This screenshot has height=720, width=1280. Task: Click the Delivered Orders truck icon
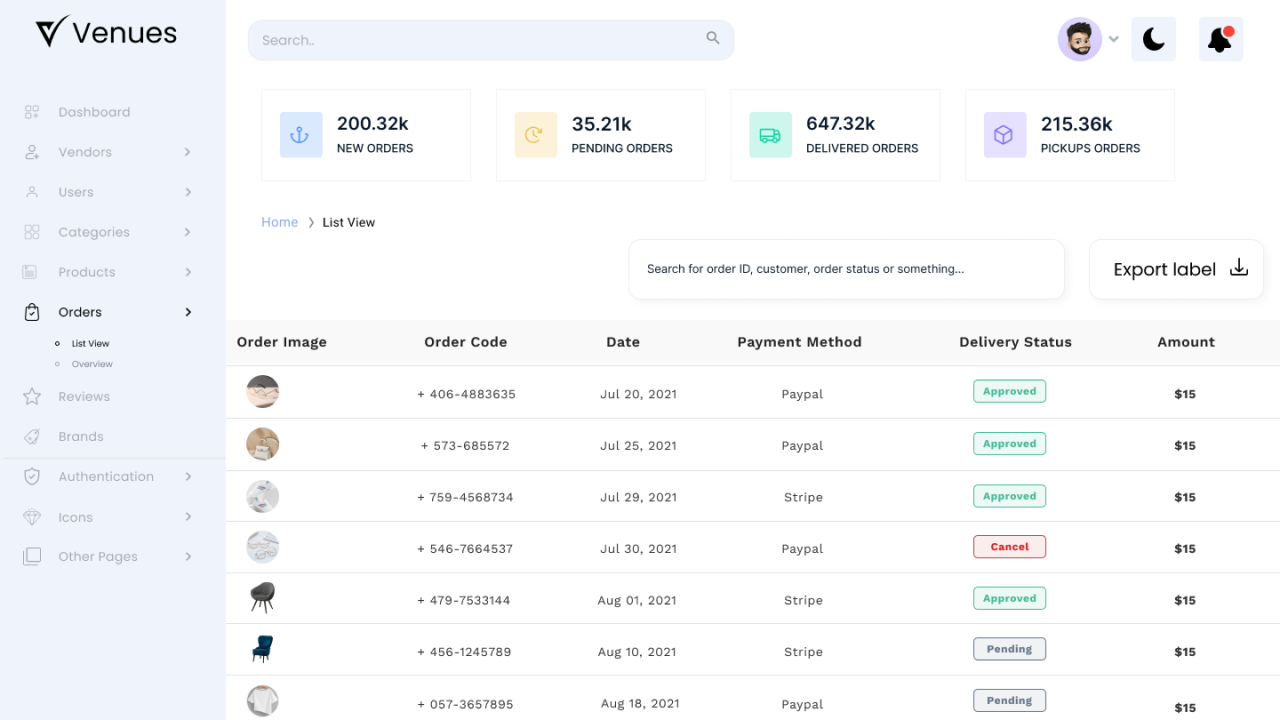(770, 135)
